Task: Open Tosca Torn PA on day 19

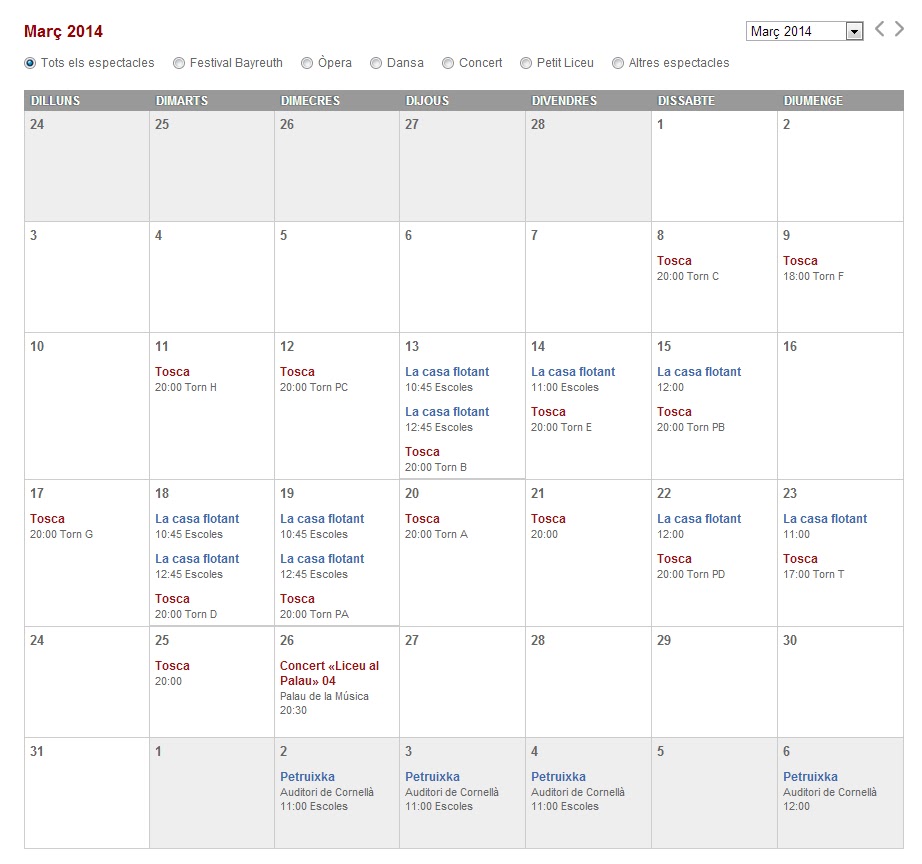Action: (x=297, y=599)
